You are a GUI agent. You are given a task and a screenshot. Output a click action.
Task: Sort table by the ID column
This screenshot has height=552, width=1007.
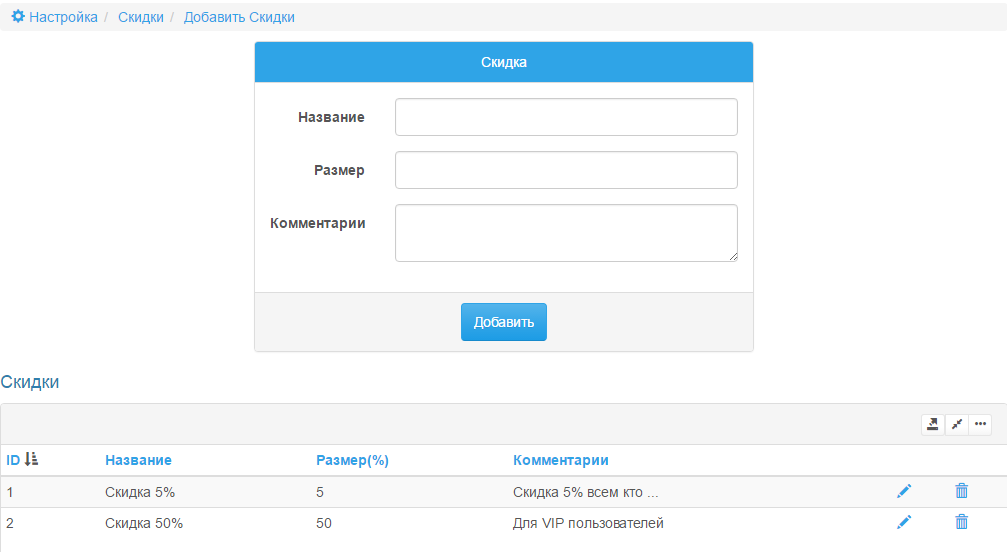pos(13,460)
